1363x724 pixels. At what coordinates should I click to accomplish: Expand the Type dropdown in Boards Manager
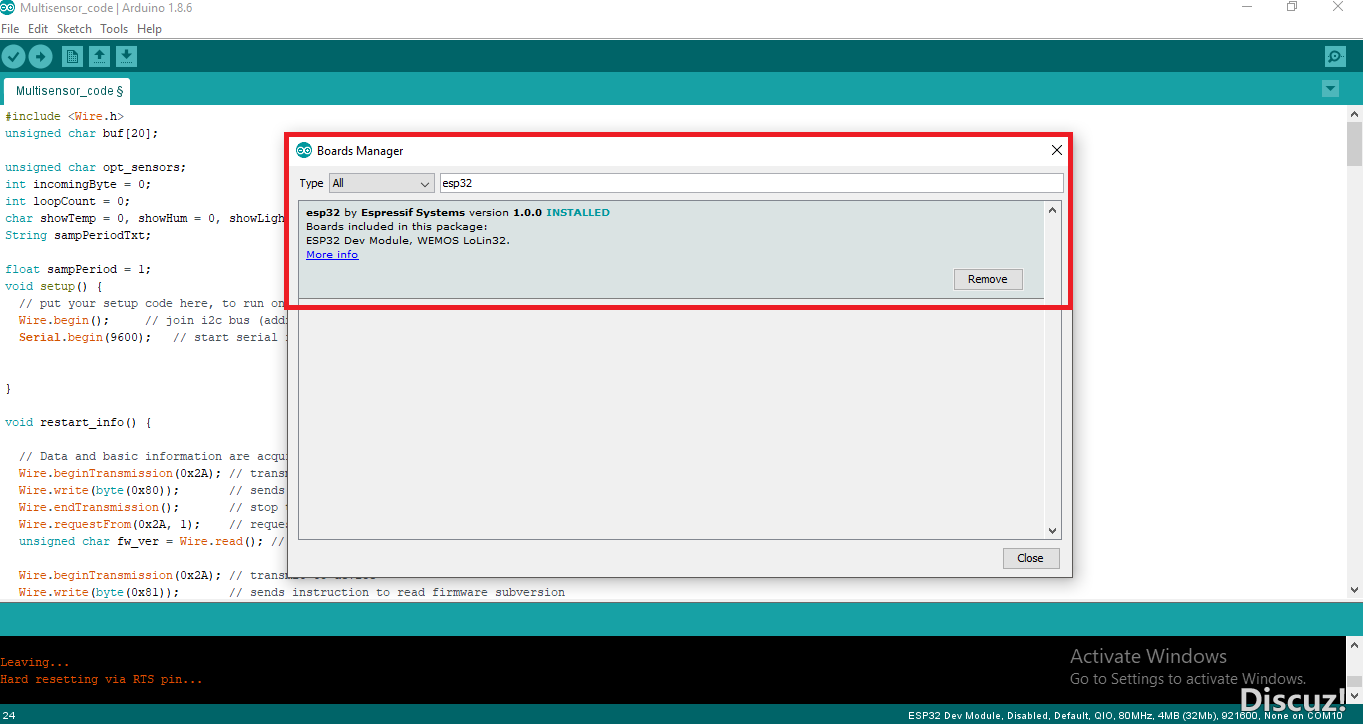point(381,183)
